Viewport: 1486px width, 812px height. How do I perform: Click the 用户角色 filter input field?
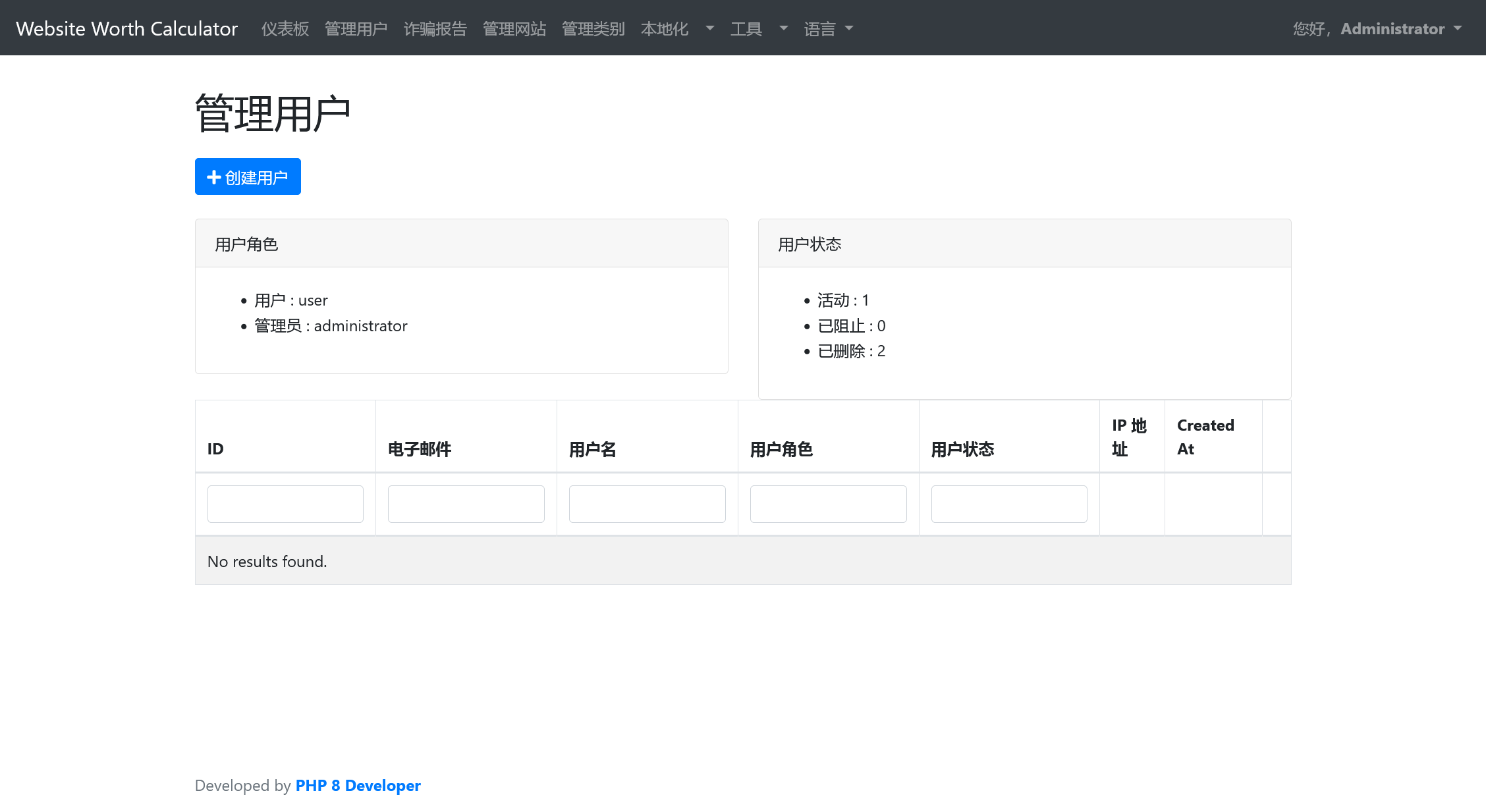[x=828, y=504]
